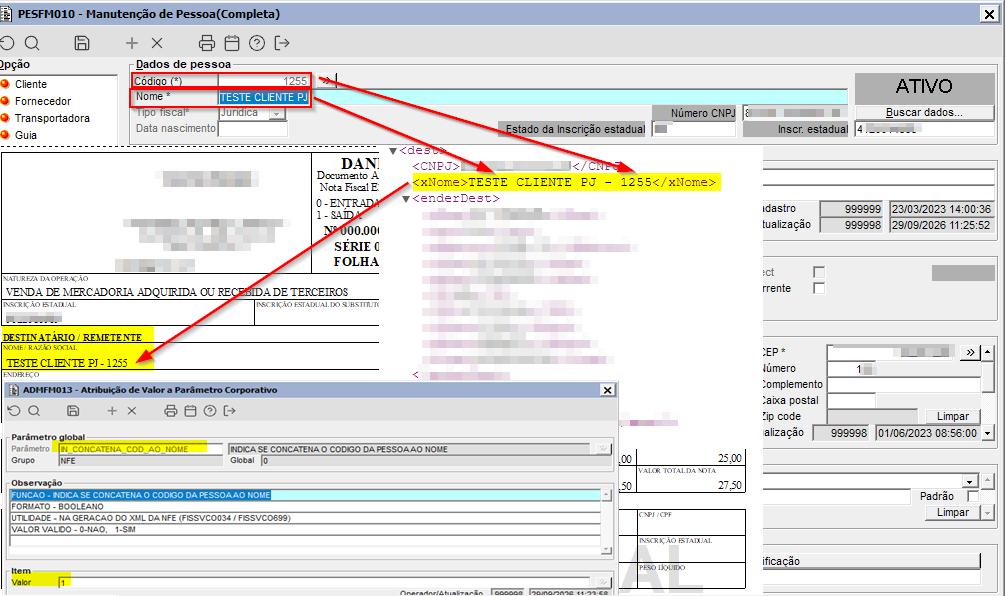Click the Caixa postal field

[851, 400]
